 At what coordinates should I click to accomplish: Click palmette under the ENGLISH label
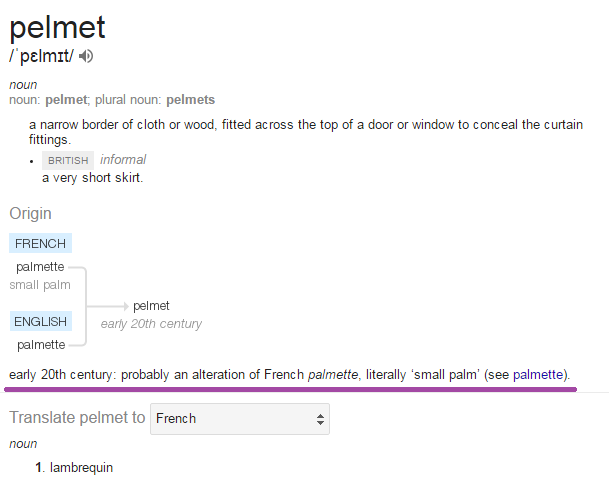[40, 345]
